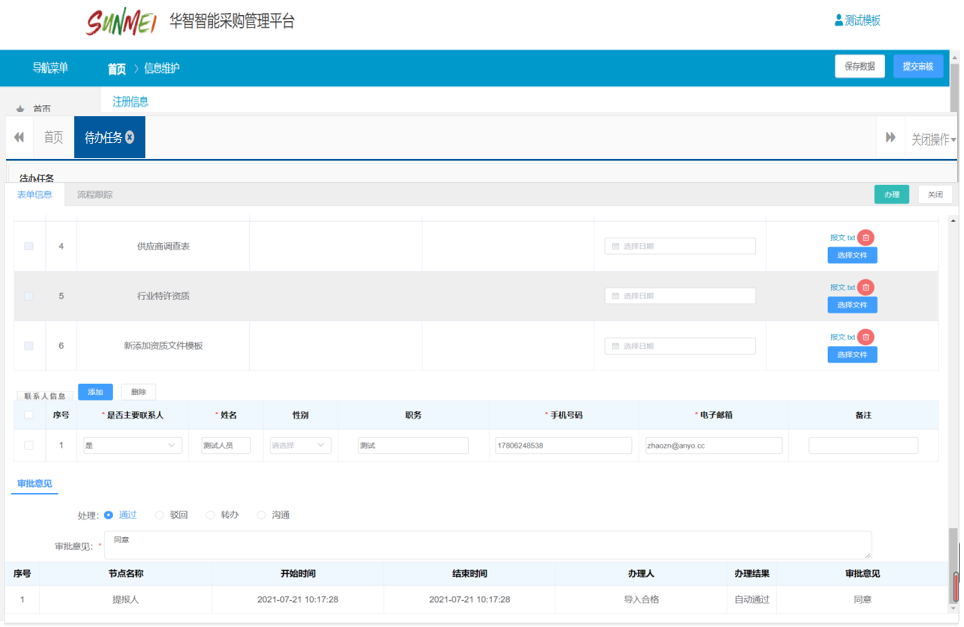Delete the attachment in row 4 (供应商调查表)
This screenshot has height=627, width=964.
click(866, 238)
